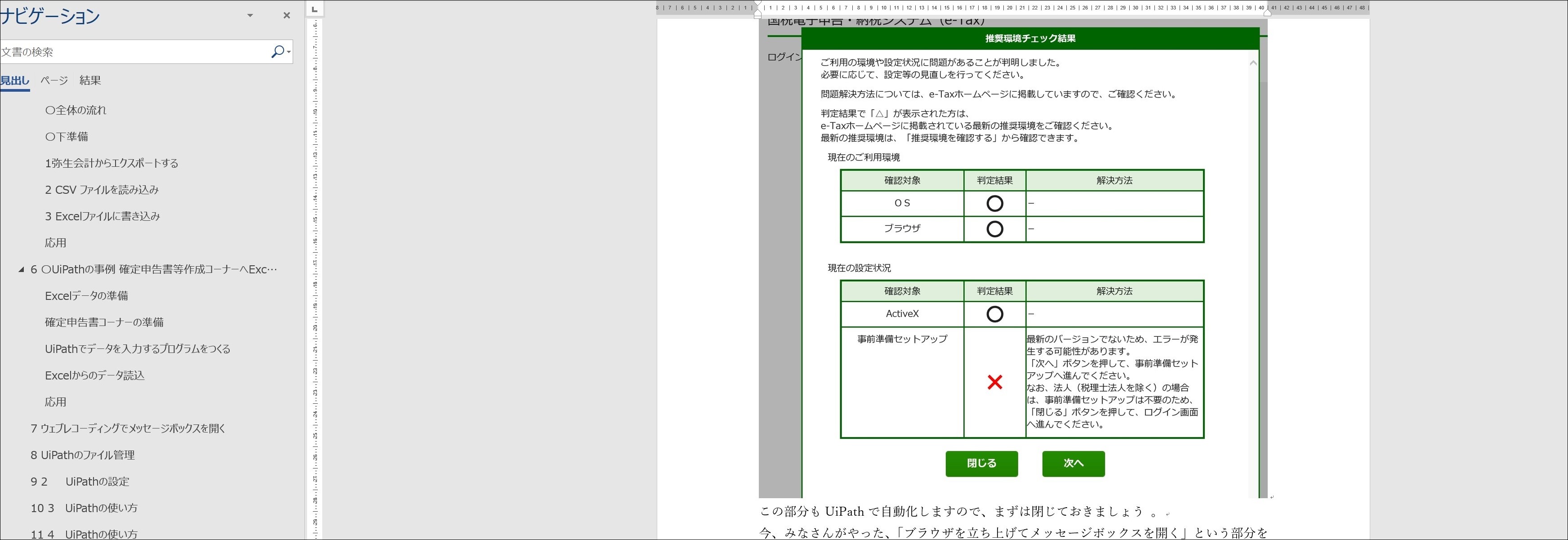Image resolution: width=1568 pixels, height=540 pixels.
Task: Go to heading UiPathでデータを入力するプログラムをつくる
Action: (x=138, y=349)
